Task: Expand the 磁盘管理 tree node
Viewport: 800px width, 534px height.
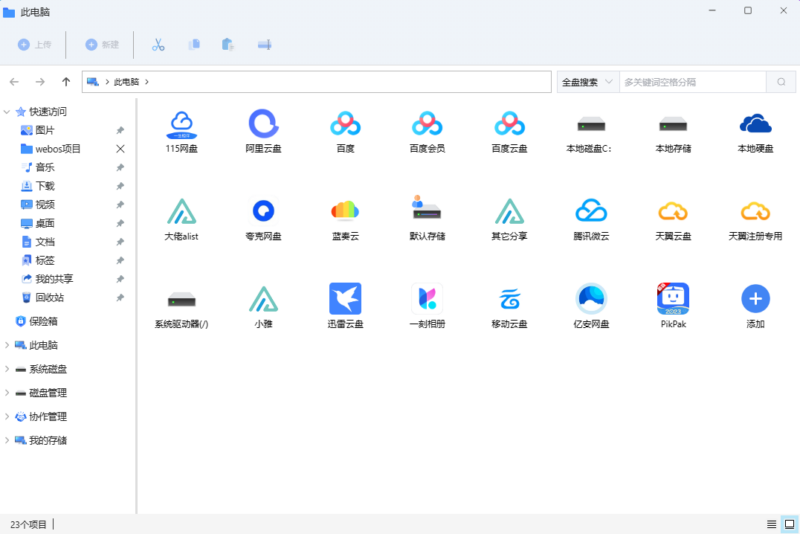Action: click(7, 393)
